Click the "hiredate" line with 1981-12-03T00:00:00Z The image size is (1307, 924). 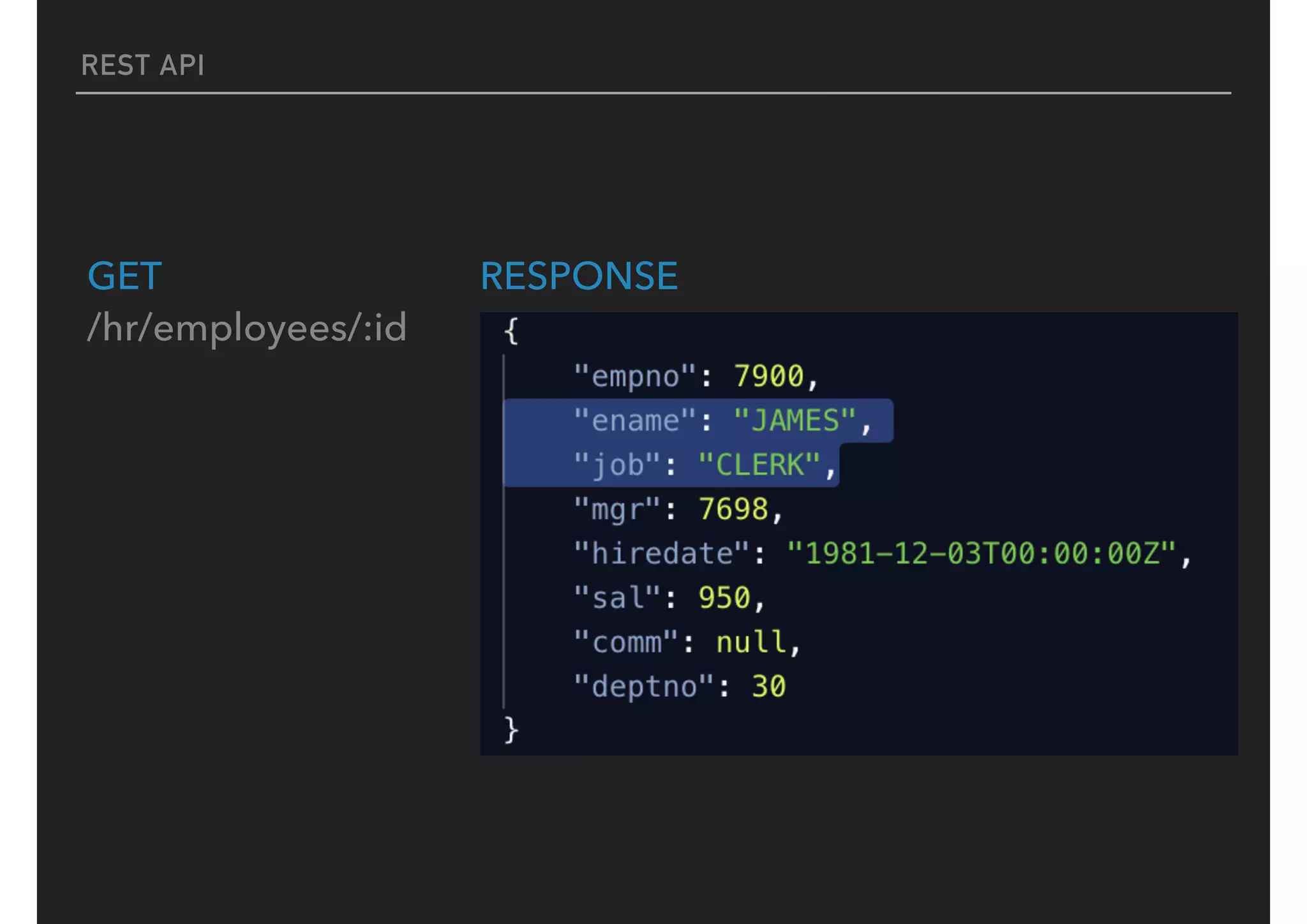882,553
